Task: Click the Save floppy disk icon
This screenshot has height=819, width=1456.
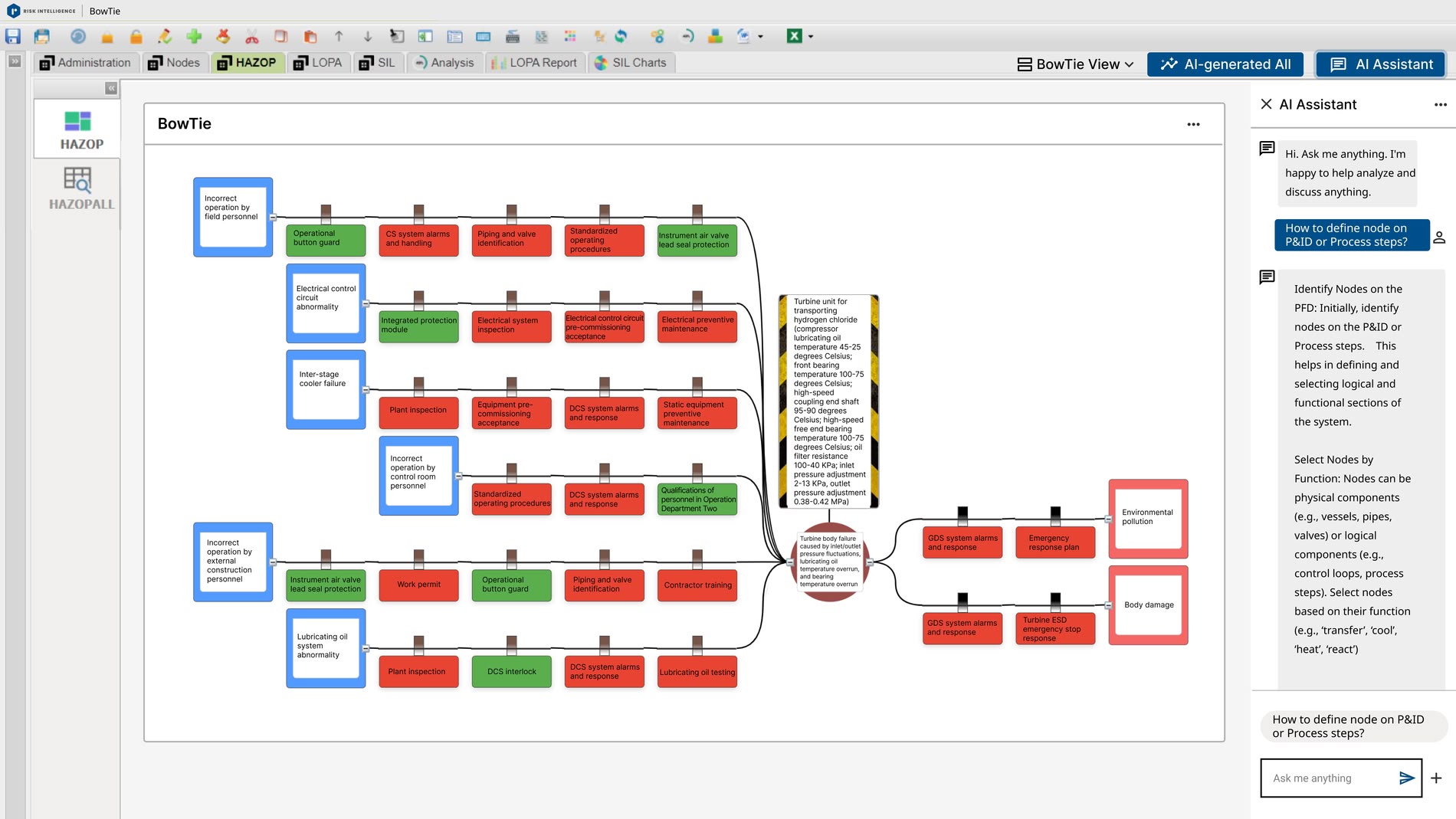Action: point(13,36)
